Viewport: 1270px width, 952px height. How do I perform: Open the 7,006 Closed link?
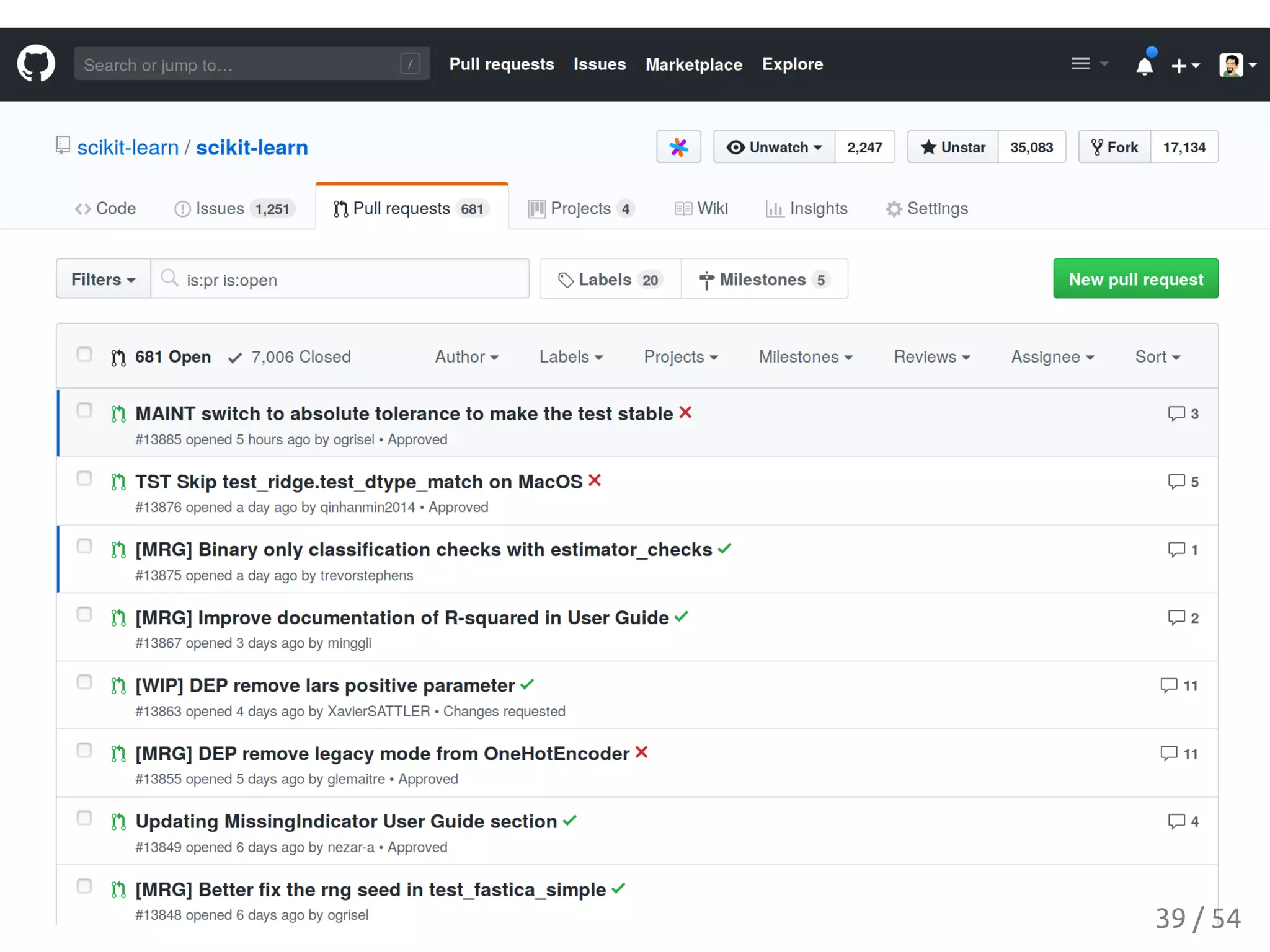point(290,357)
